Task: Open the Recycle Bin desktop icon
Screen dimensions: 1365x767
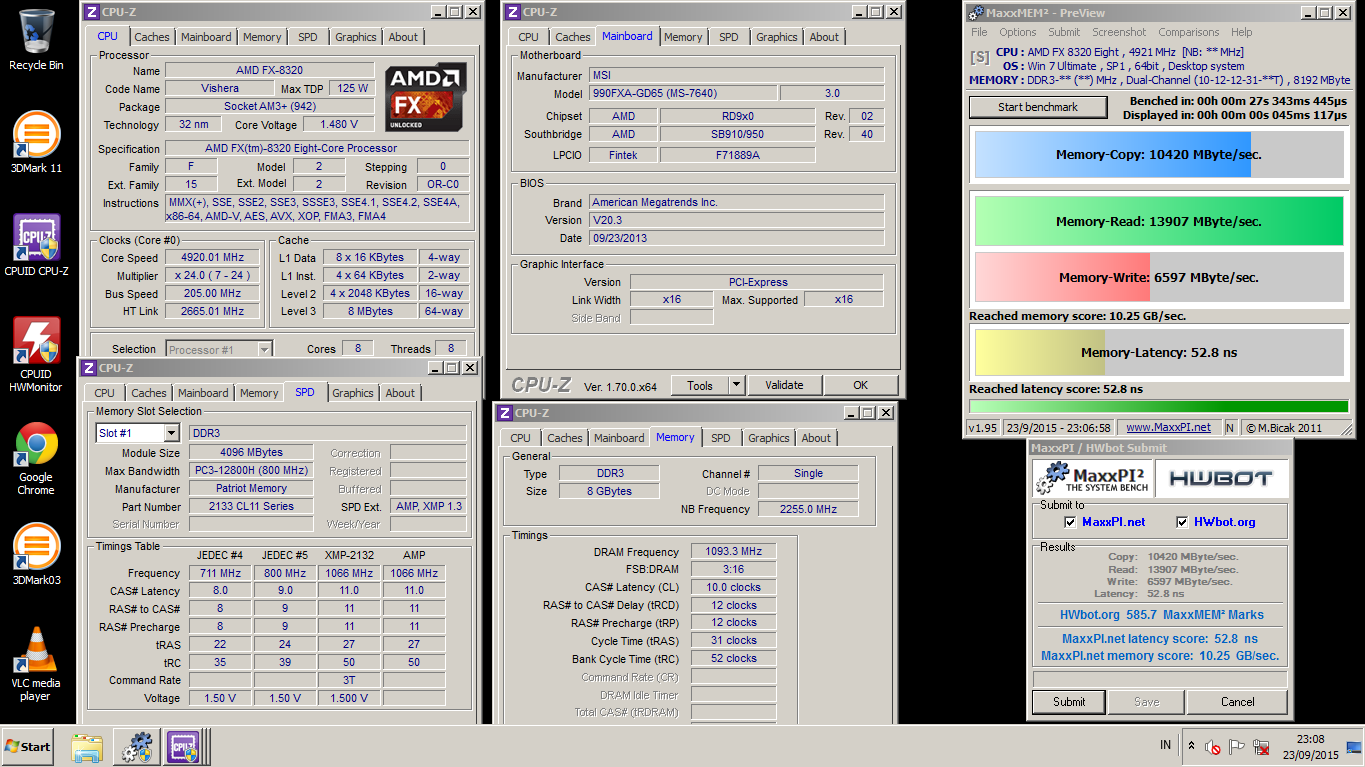Action: pos(36,40)
